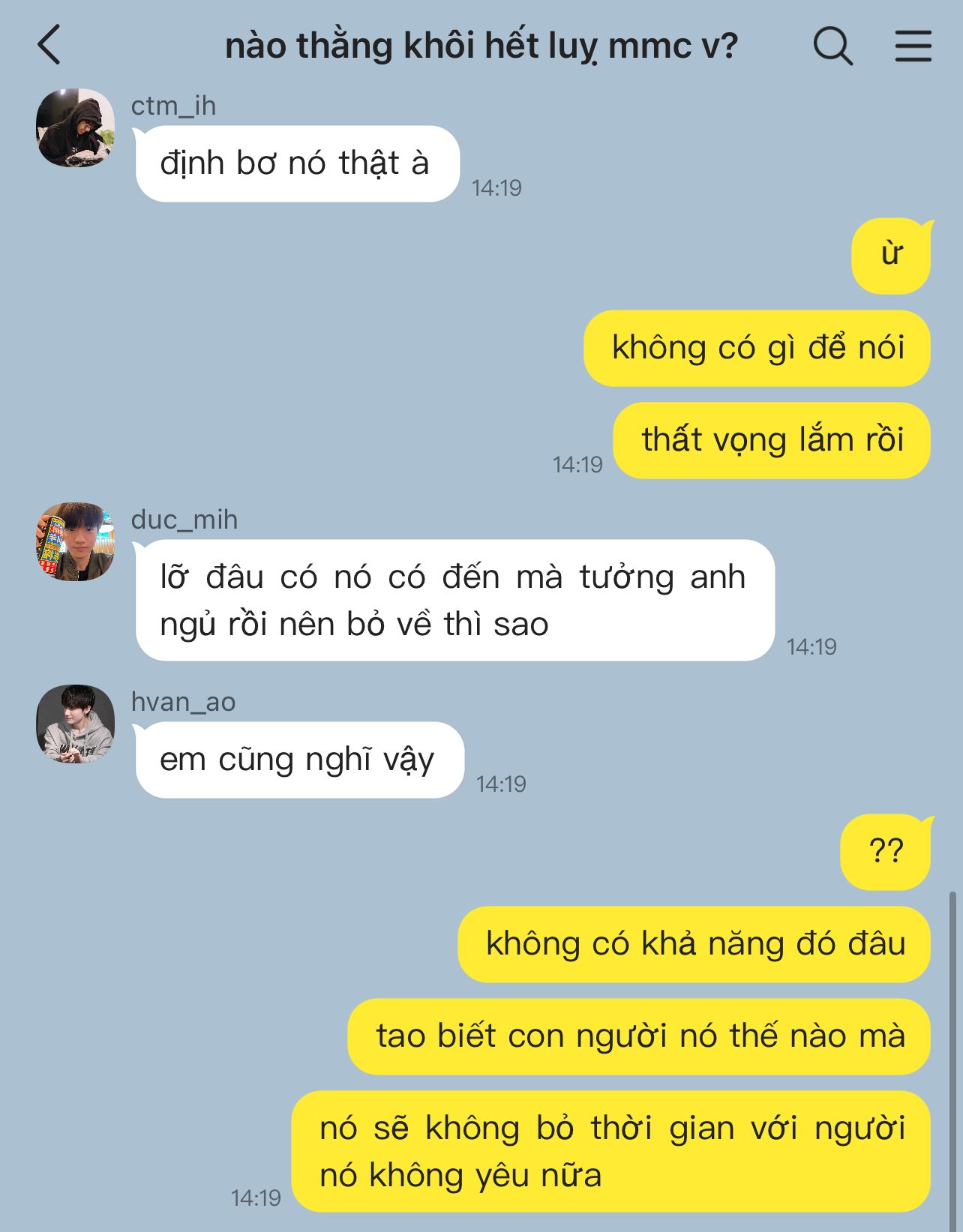The height and width of the screenshot is (1232, 963).
Task: Tap the hvan_ao username label
Action: tap(183, 702)
